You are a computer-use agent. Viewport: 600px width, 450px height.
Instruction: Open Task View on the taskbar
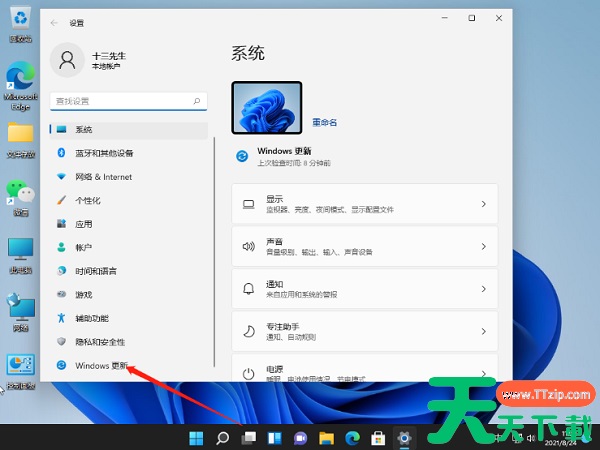248,438
